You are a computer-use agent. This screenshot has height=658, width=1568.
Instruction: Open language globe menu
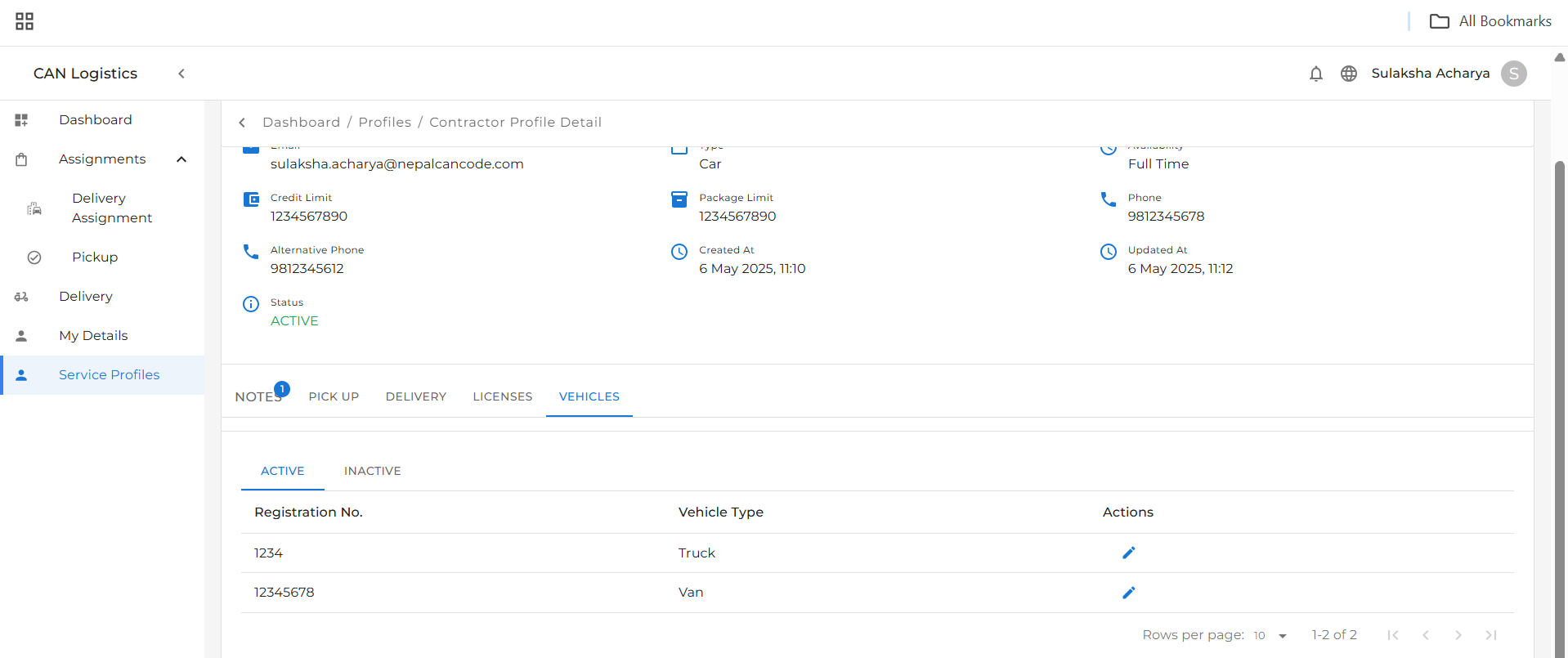[x=1349, y=74]
